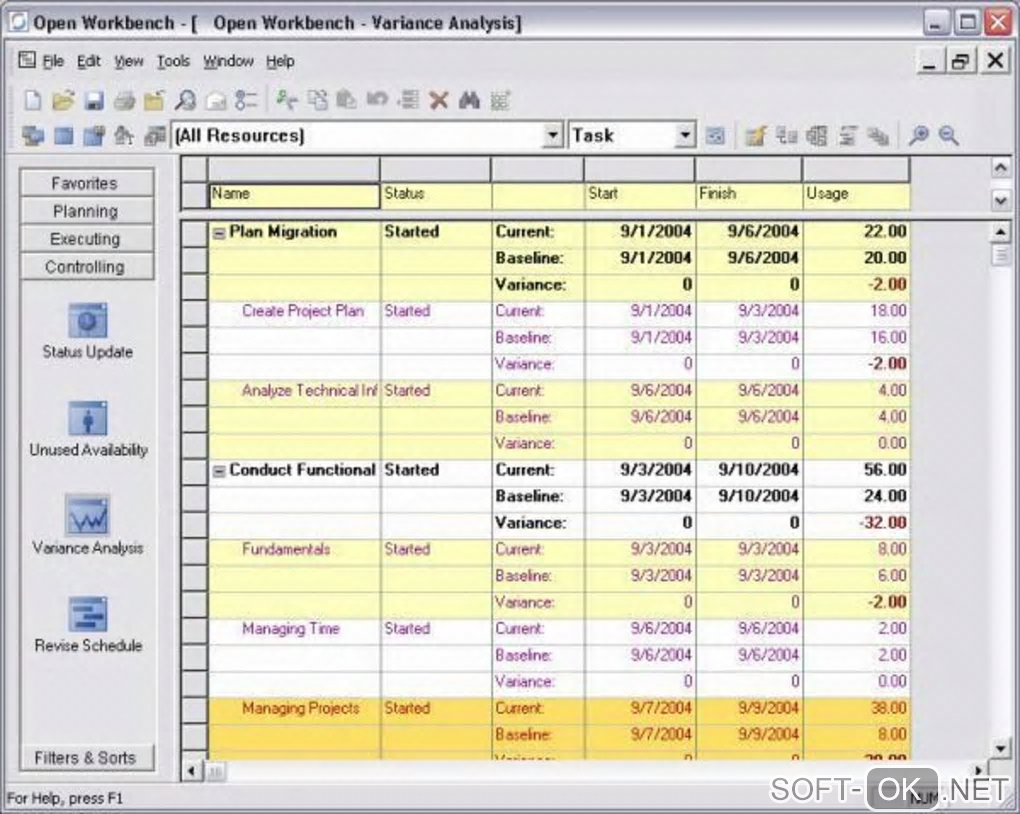Click the green person resource icon
This screenshot has height=814, width=1020.
pyautogui.click(x=286, y=100)
